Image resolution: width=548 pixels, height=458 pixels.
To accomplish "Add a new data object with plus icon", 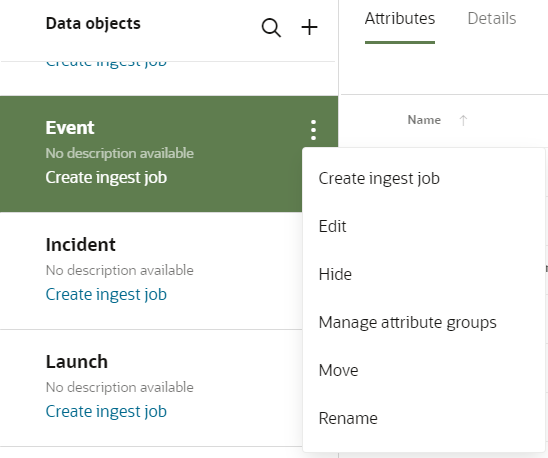I will tap(309, 27).
